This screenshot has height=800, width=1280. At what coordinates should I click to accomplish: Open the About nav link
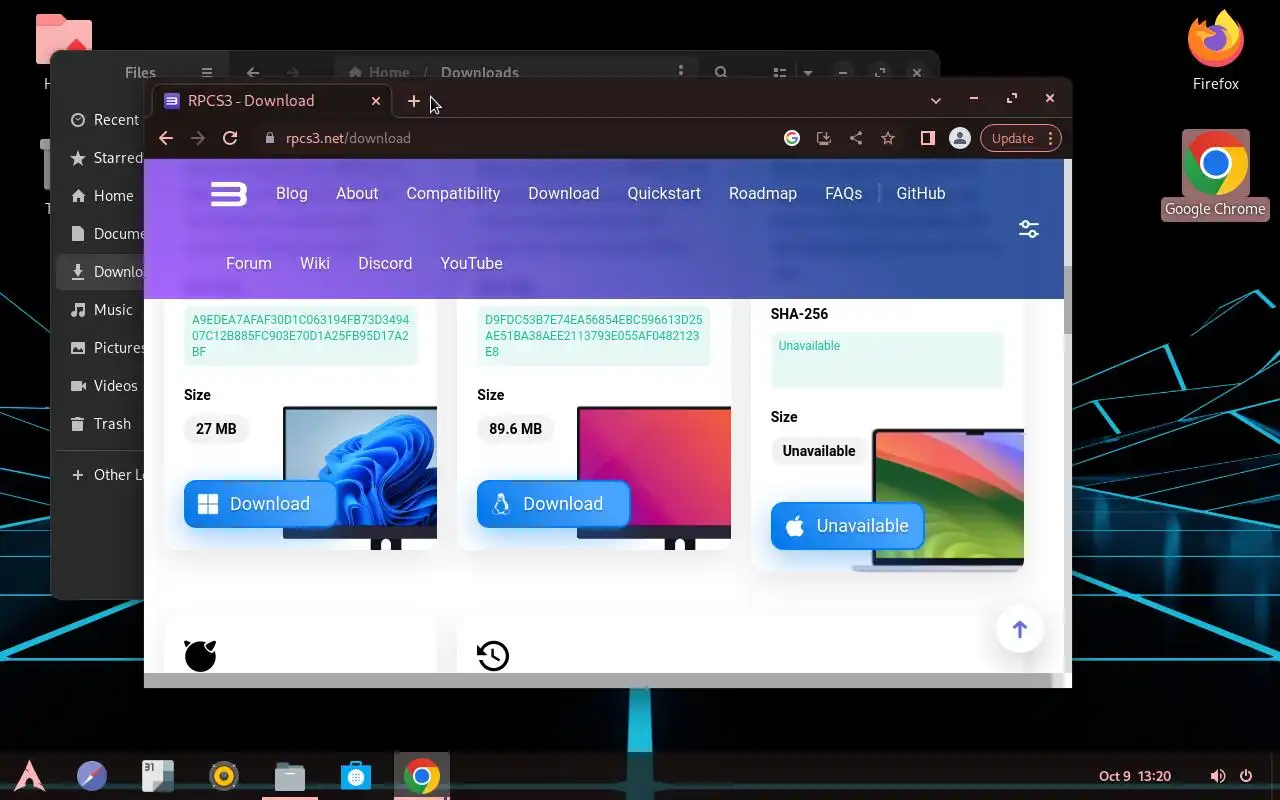pos(357,193)
